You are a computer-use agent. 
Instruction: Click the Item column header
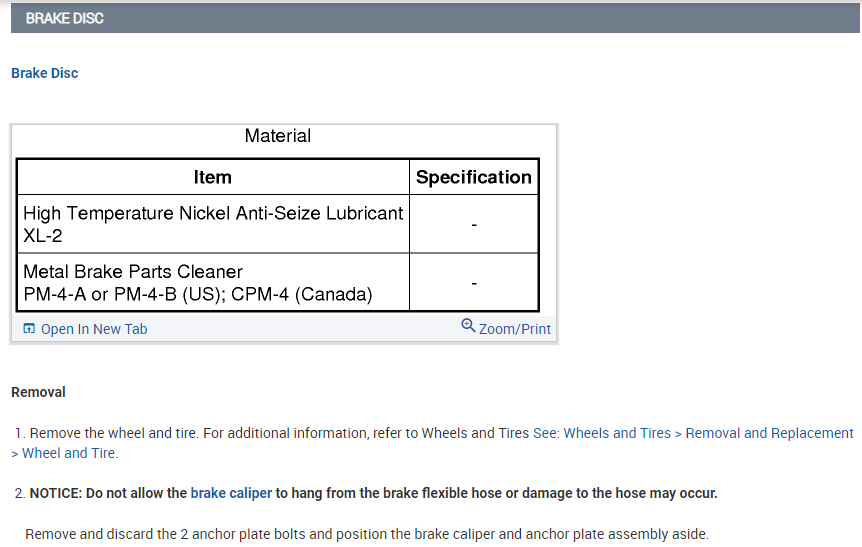[212, 177]
